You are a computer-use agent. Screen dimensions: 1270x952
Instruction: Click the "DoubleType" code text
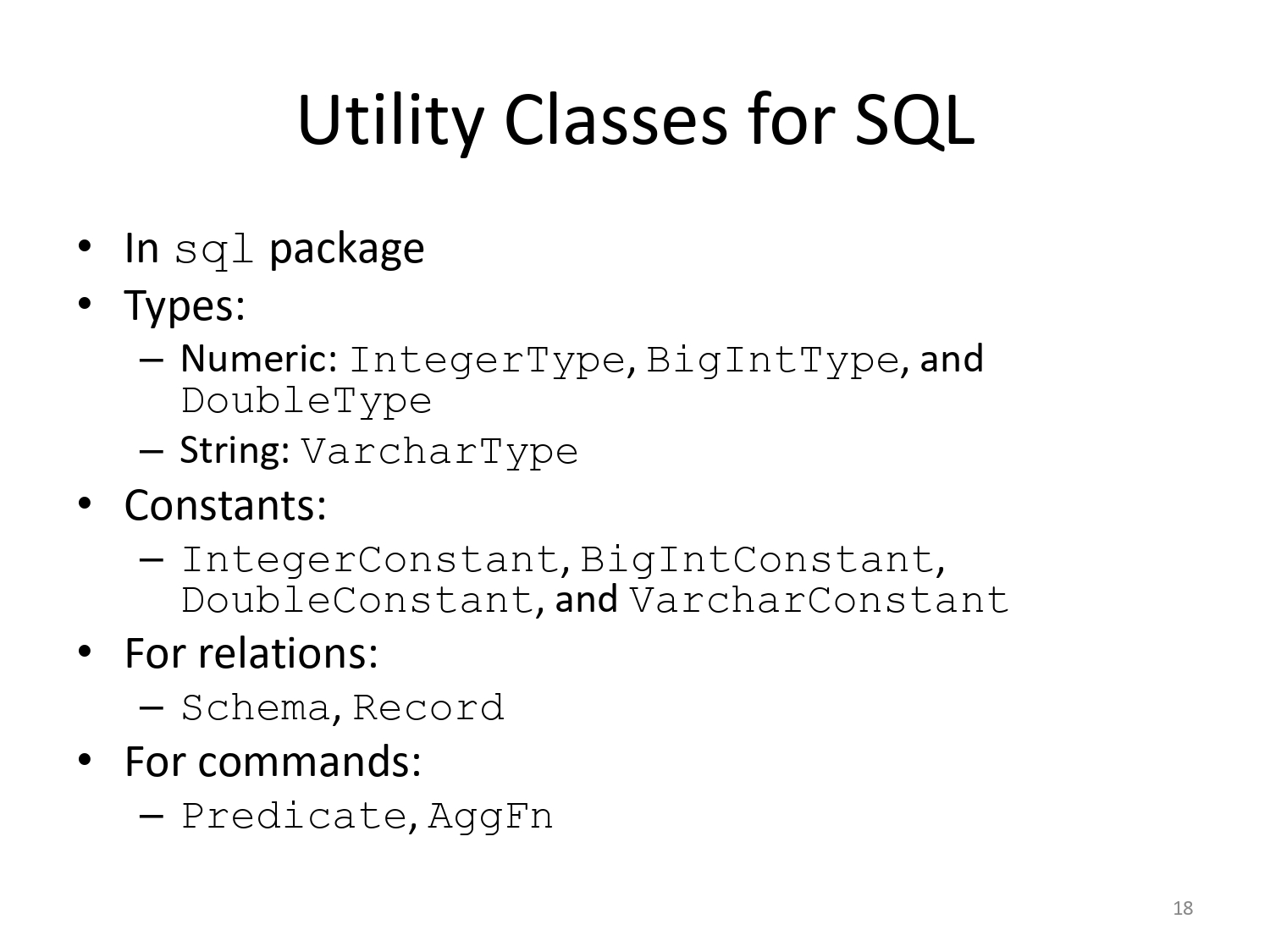(x=306, y=401)
